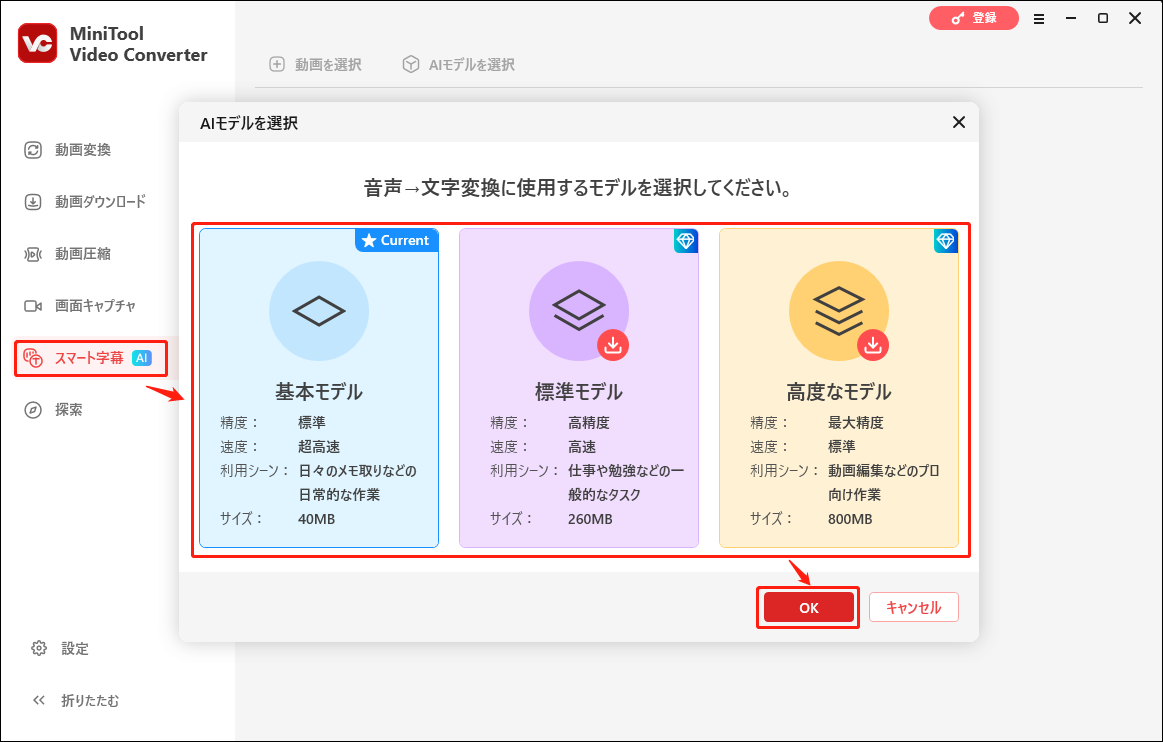Click the 高度なモデル title text

(839, 392)
